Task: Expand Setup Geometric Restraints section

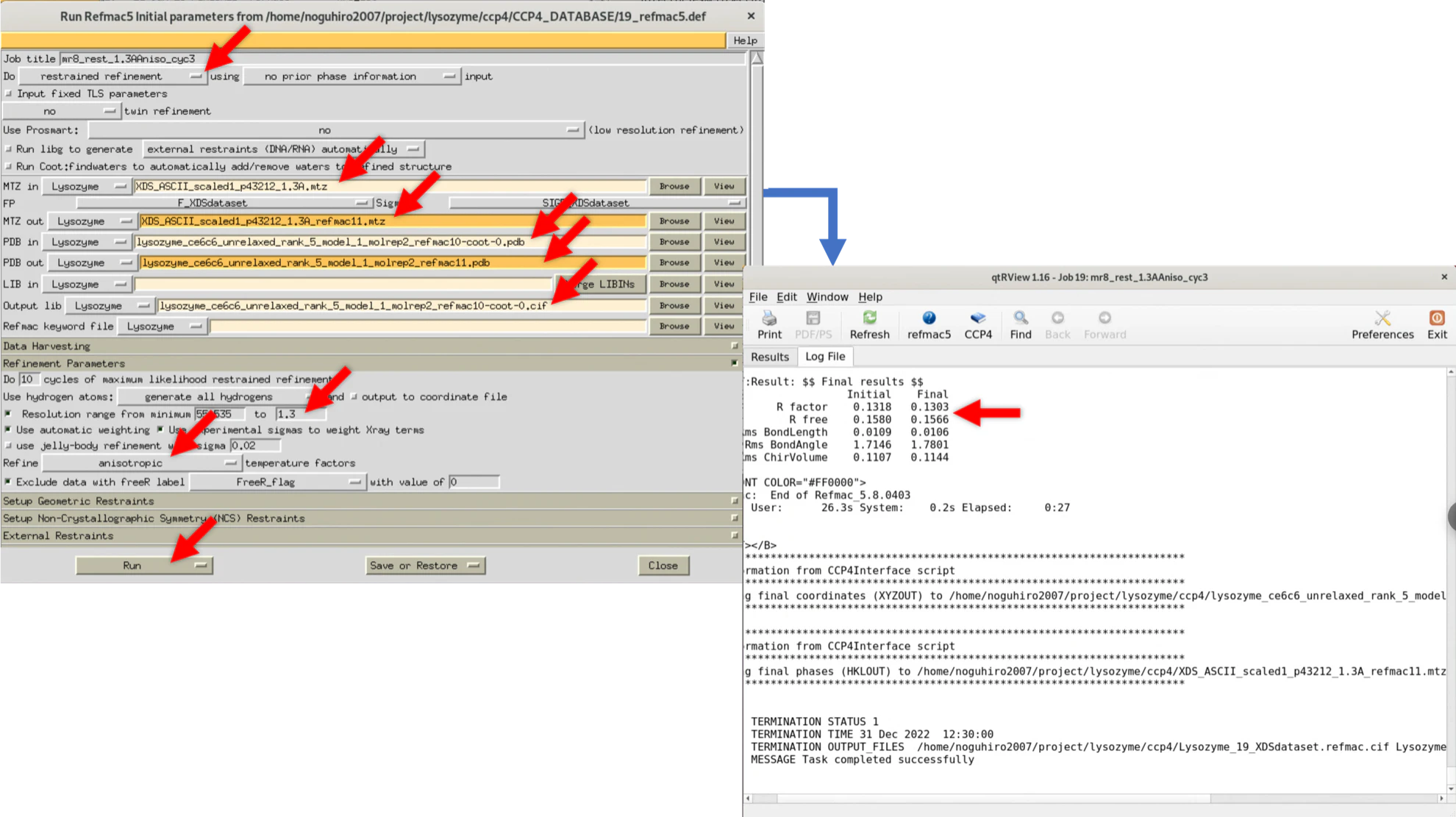Action: tap(371, 501)
